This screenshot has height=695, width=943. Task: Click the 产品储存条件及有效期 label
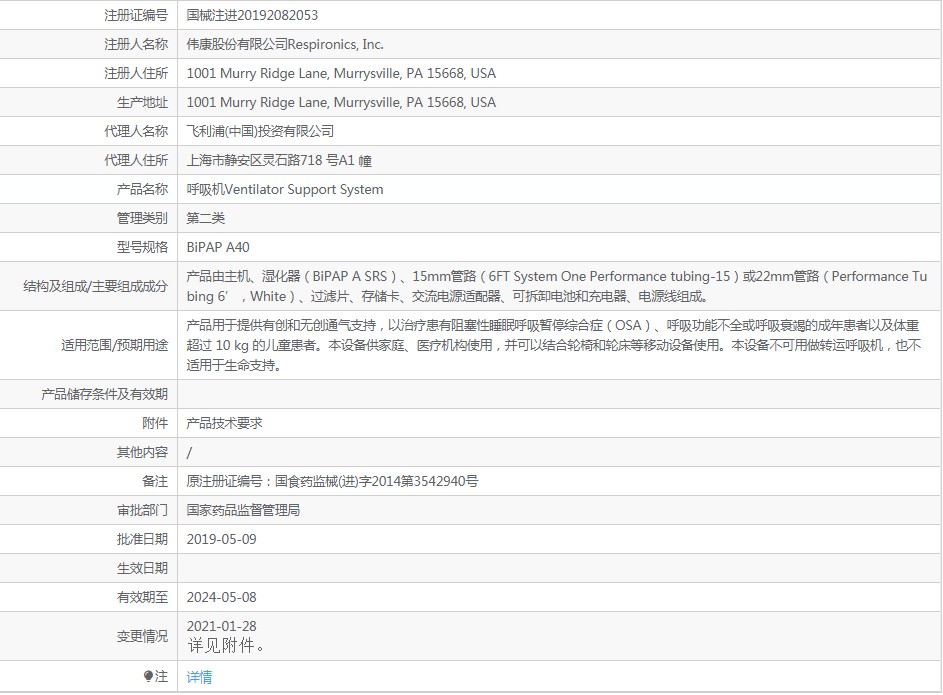coord(105,394)
